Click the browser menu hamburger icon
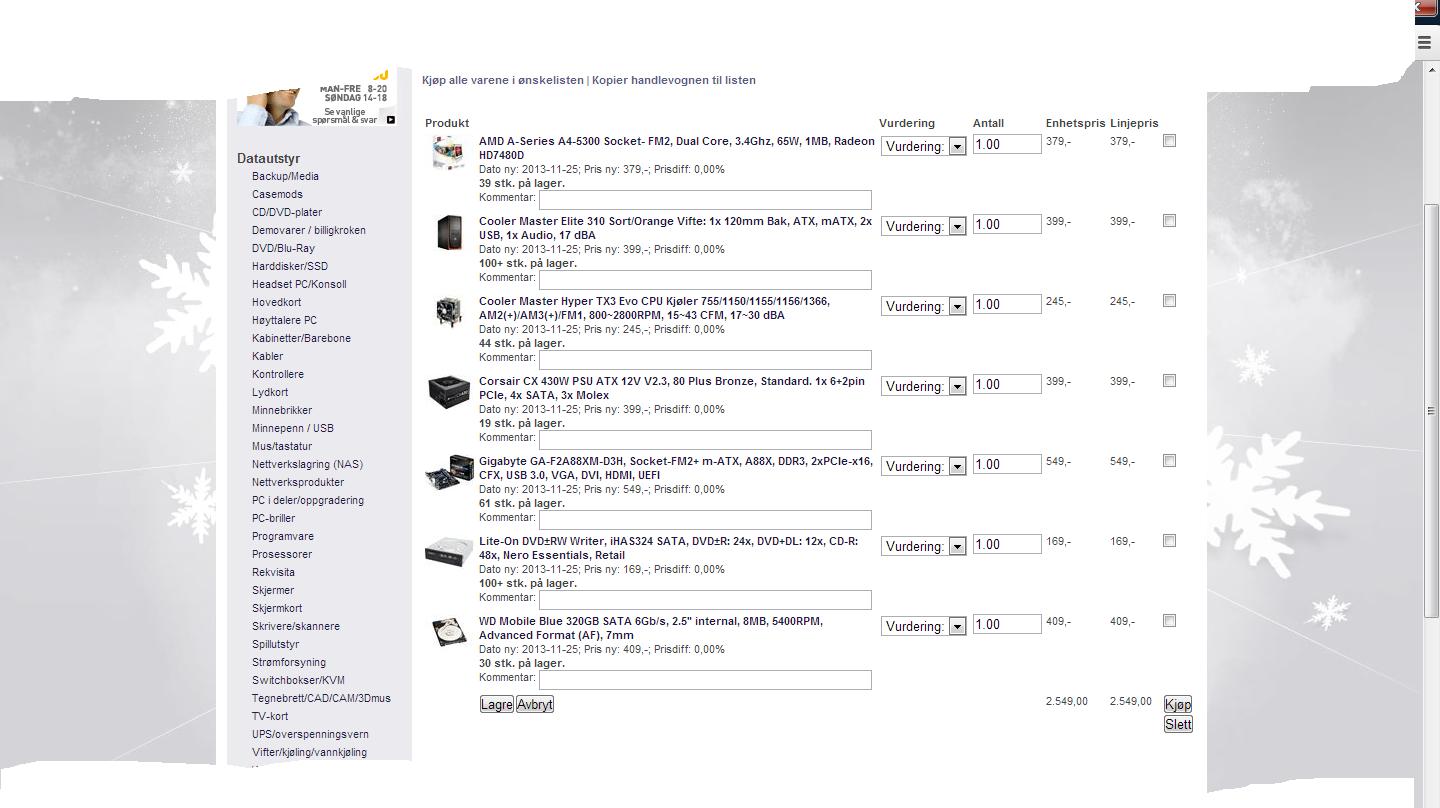 pyautogui.click(x=1425, y=42)
